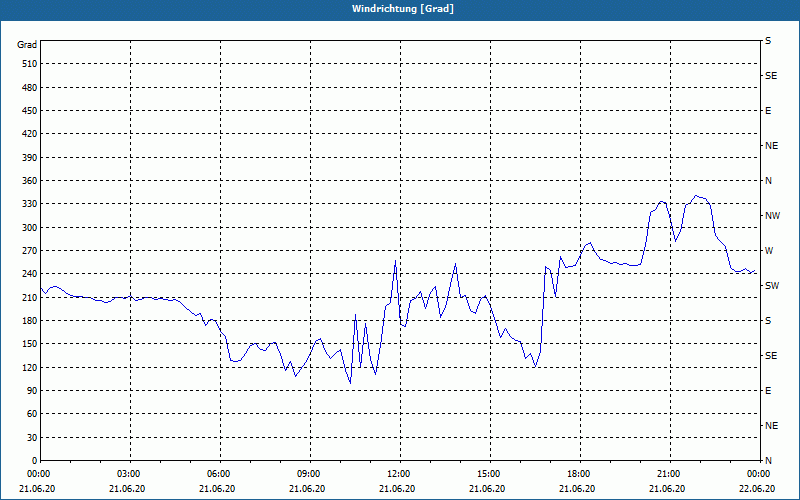This screenshot has height=500, width=800.
Task: Click the 'SE' compass label between 120 and 150
Action: (771, 356)
